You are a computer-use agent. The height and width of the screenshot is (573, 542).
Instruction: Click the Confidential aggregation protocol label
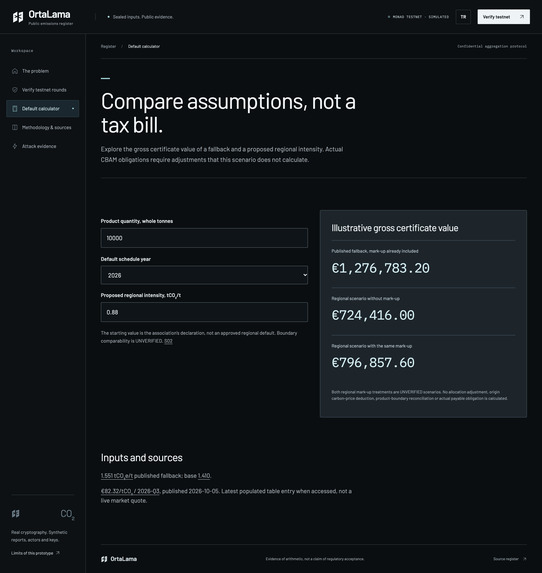pos(492,46)
